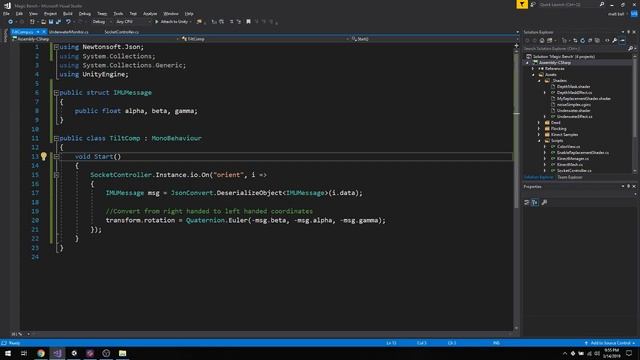640x360 pixels.
Task: Select the Underwater.shader file
Action: coord(573,111)
